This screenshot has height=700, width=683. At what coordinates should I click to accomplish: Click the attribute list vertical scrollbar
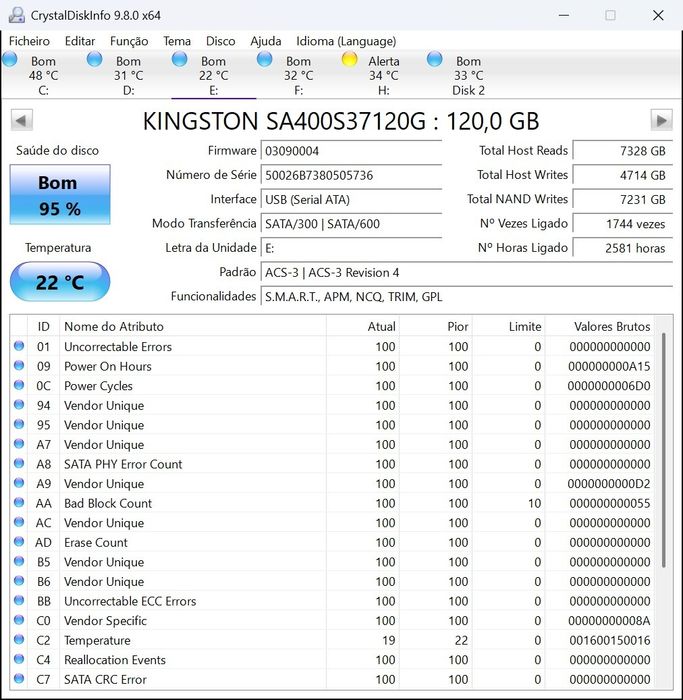663,451
